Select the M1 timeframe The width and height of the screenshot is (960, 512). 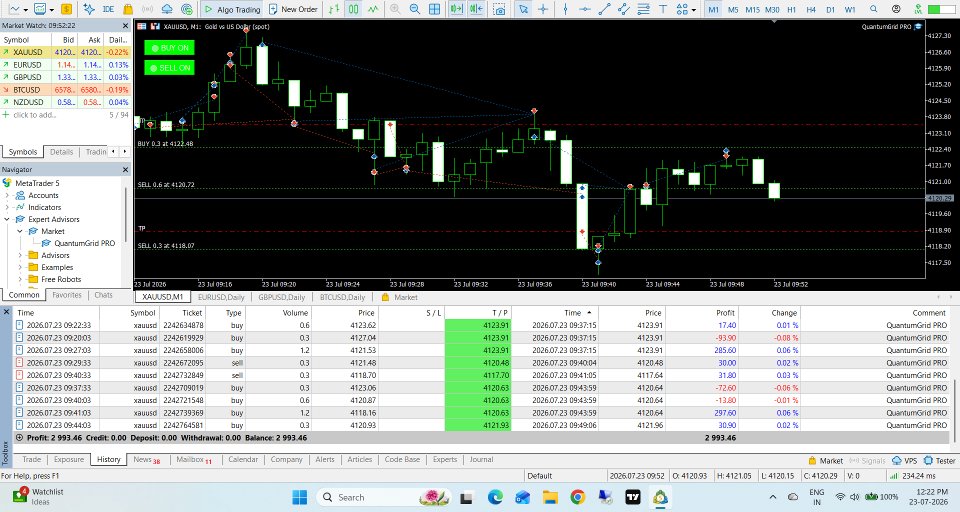pyautogui.click(x=713, y=9)
